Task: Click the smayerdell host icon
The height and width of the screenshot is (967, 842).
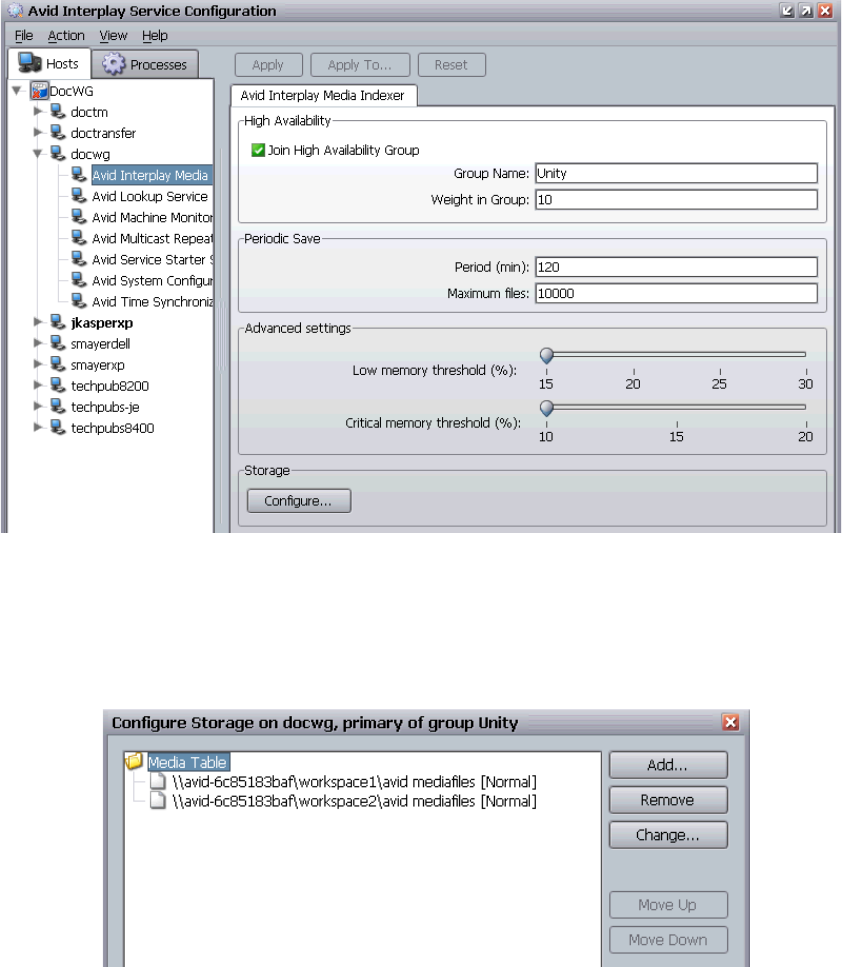Action: coord(58,343)
